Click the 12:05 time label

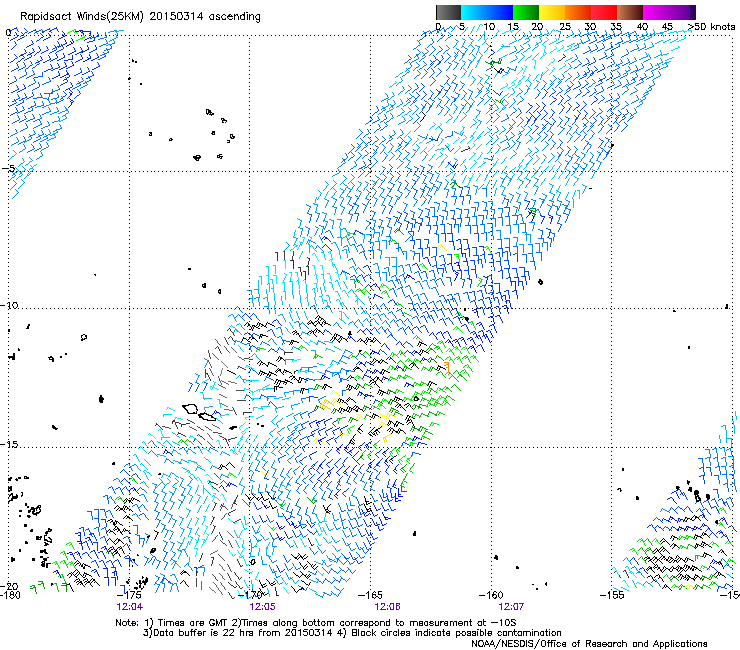pos(262,607)
